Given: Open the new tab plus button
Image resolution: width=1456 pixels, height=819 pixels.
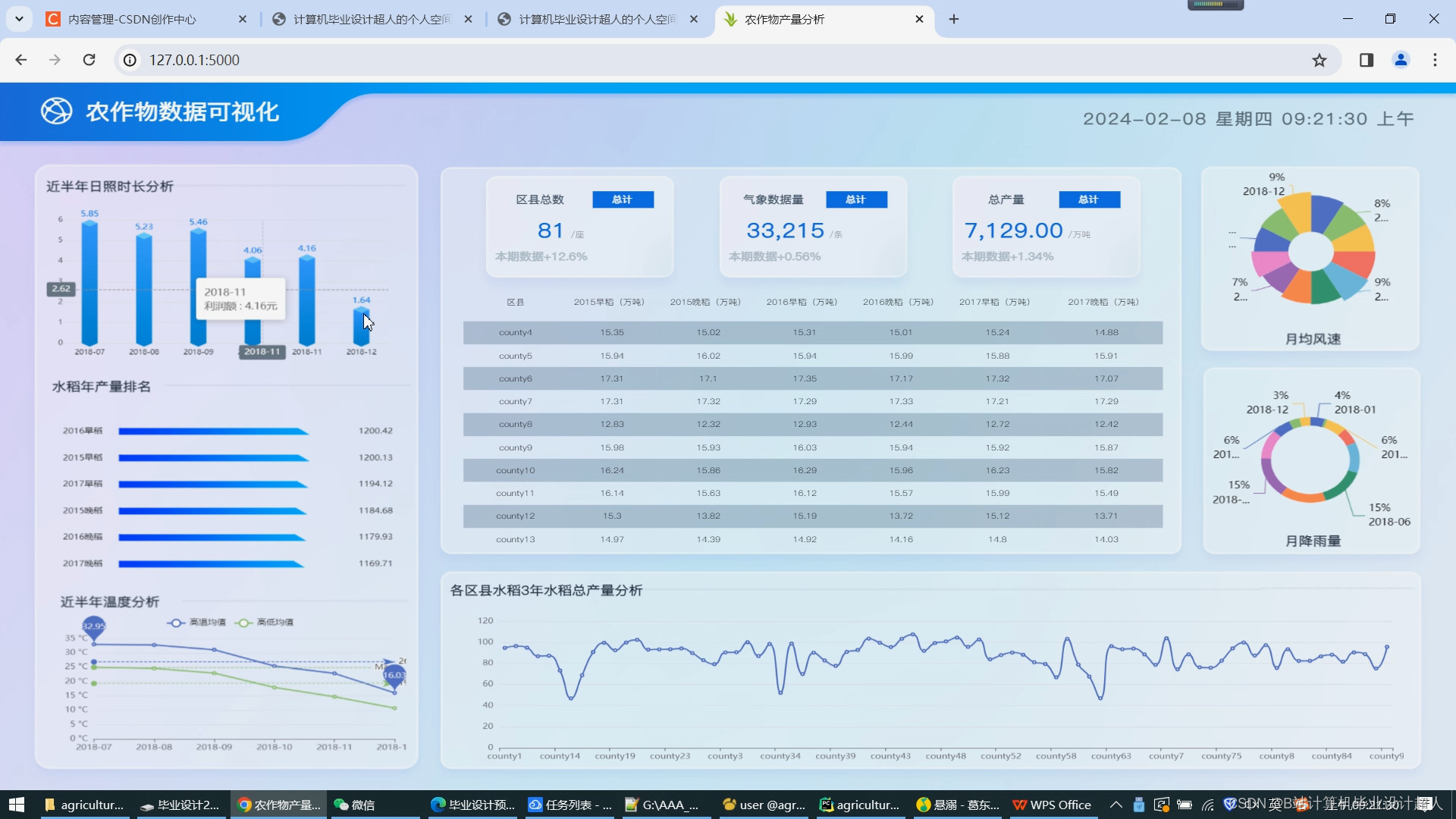Looking at the screenshot, I should [954, 19].
